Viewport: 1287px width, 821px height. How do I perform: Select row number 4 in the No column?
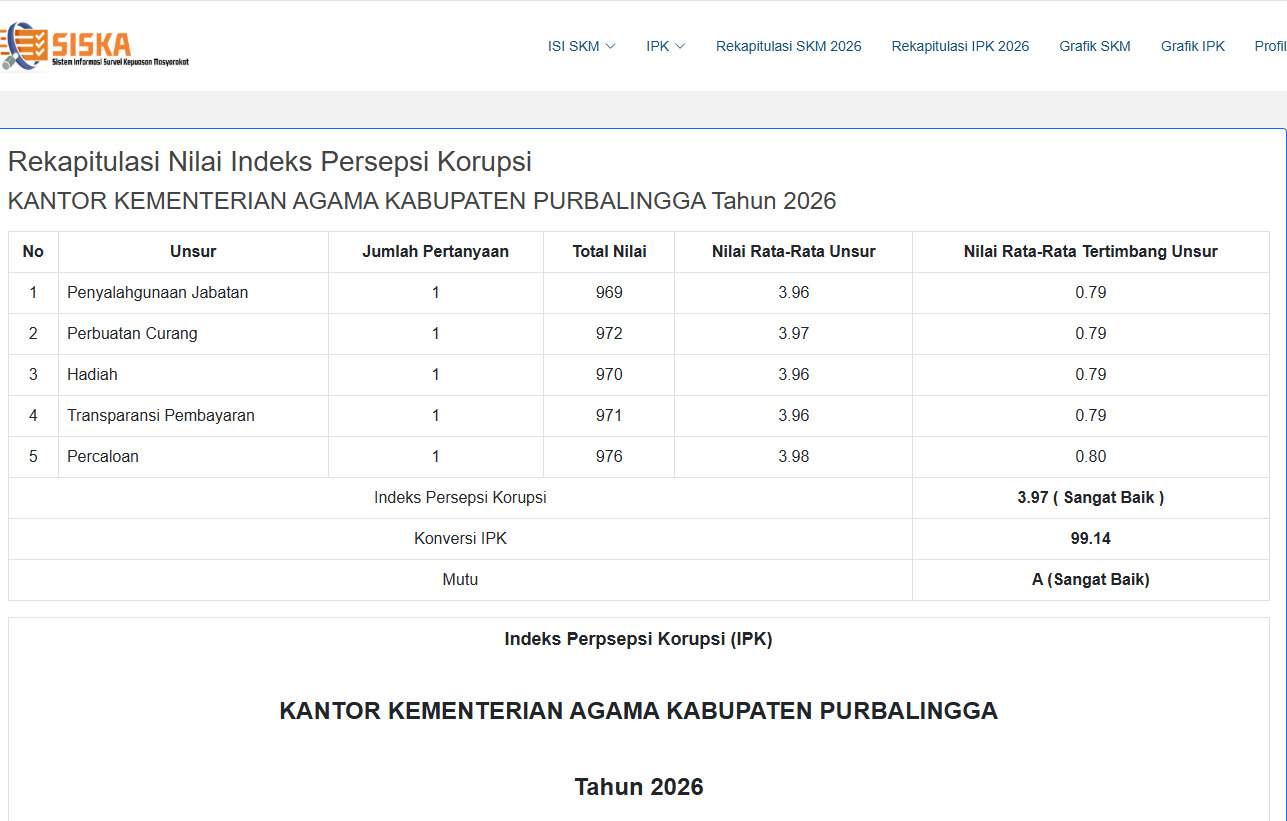(x=33, y=416)
